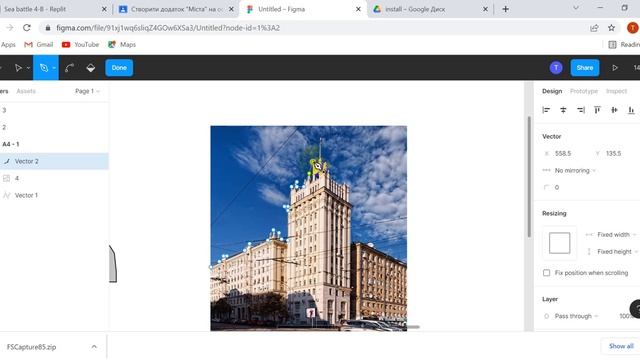Click the Show all downloads button

(x=620, y=346)
